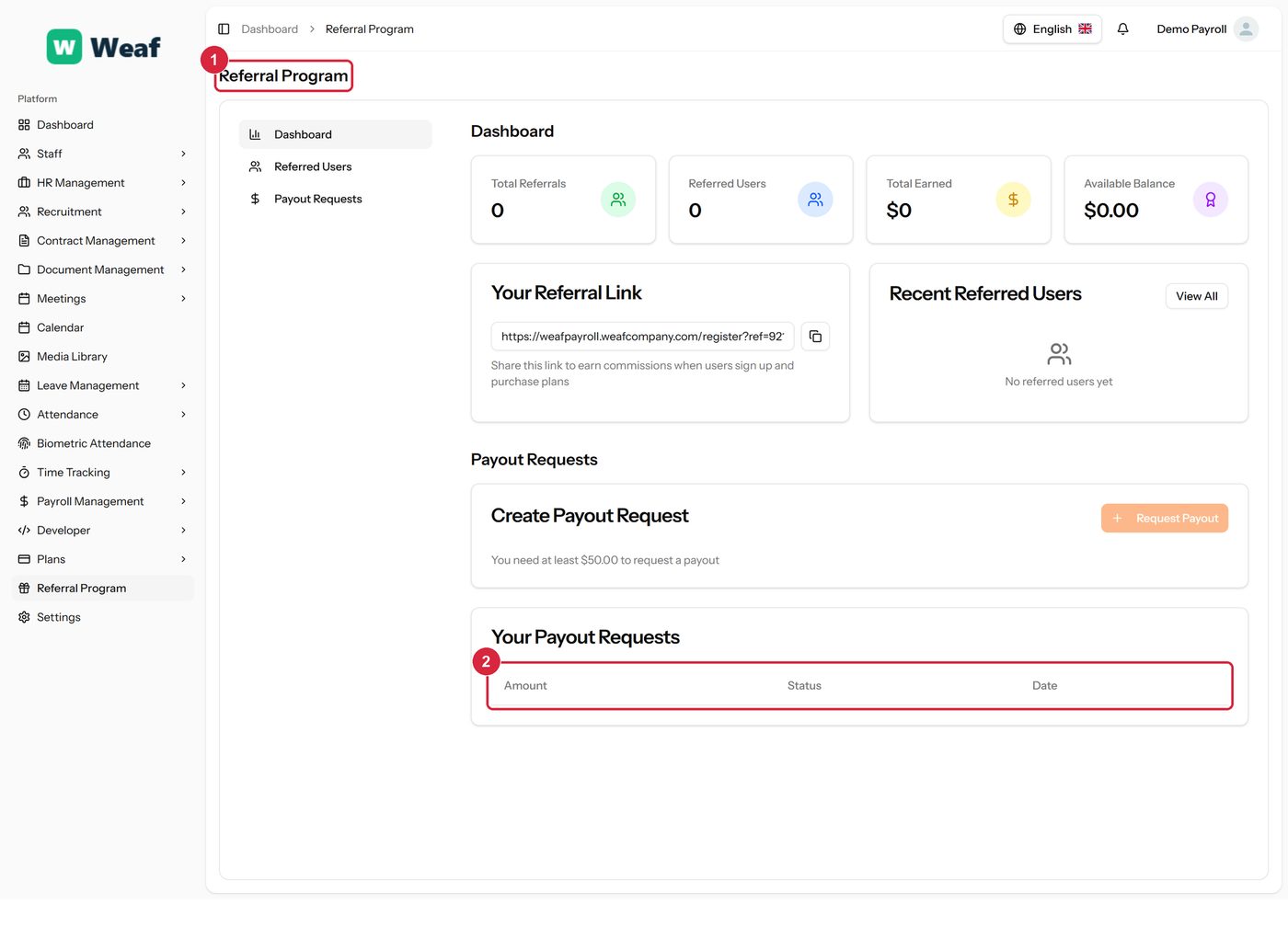Click the Staff people icon
1288x938 pixels.
coord(24,154)
